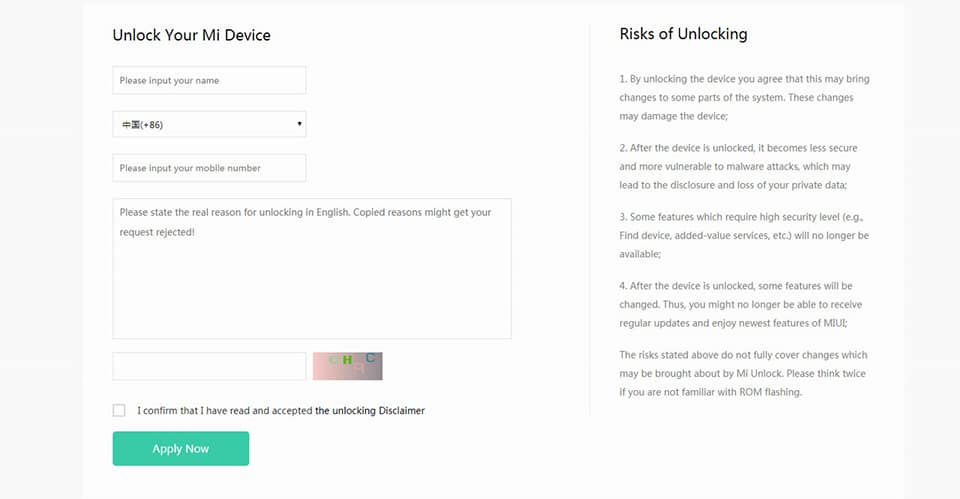
Task: Click the blue C letter in captcha
Action: (371, 357)
